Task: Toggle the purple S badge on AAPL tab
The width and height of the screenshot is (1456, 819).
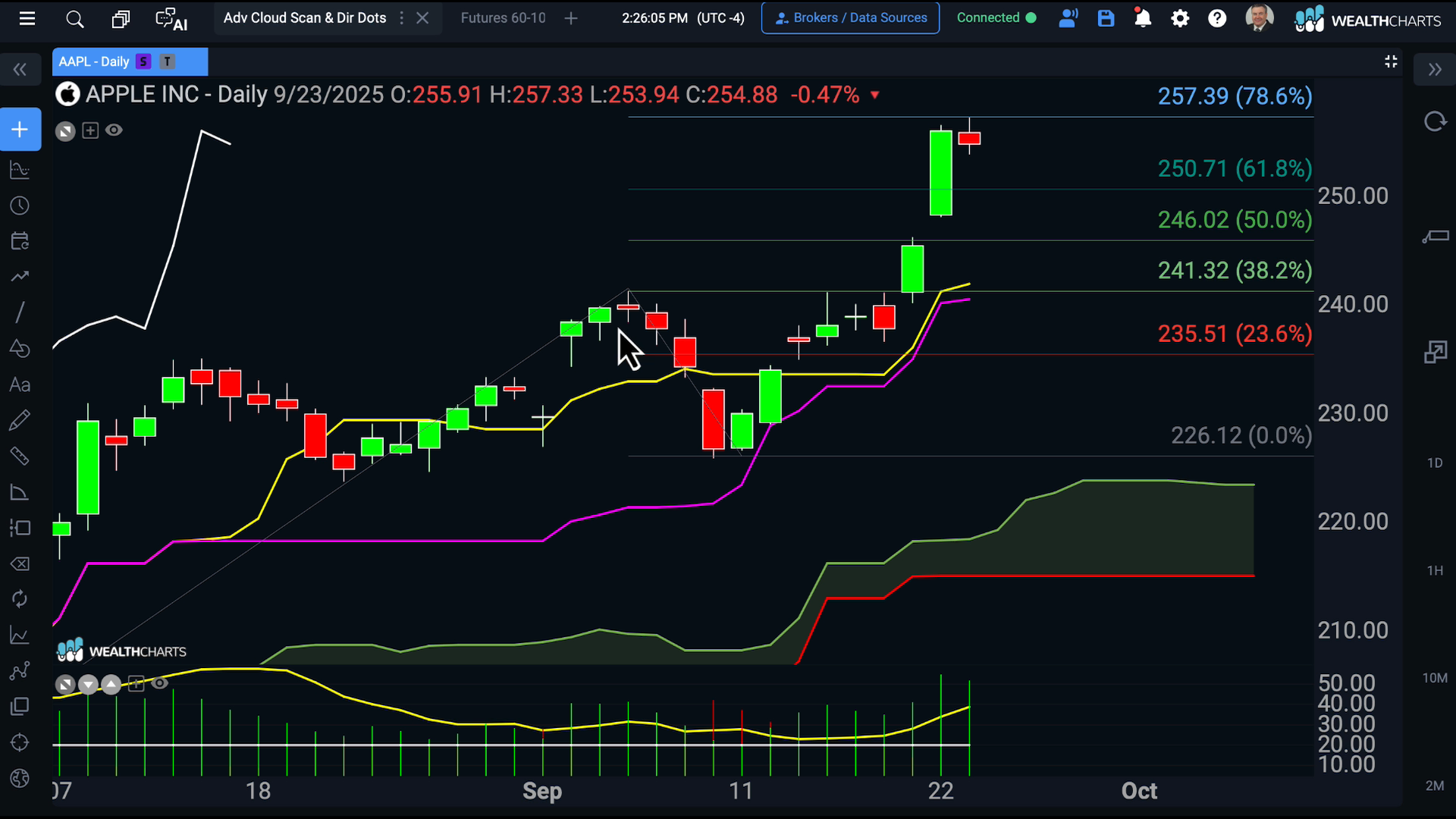Action: (143, 61)
